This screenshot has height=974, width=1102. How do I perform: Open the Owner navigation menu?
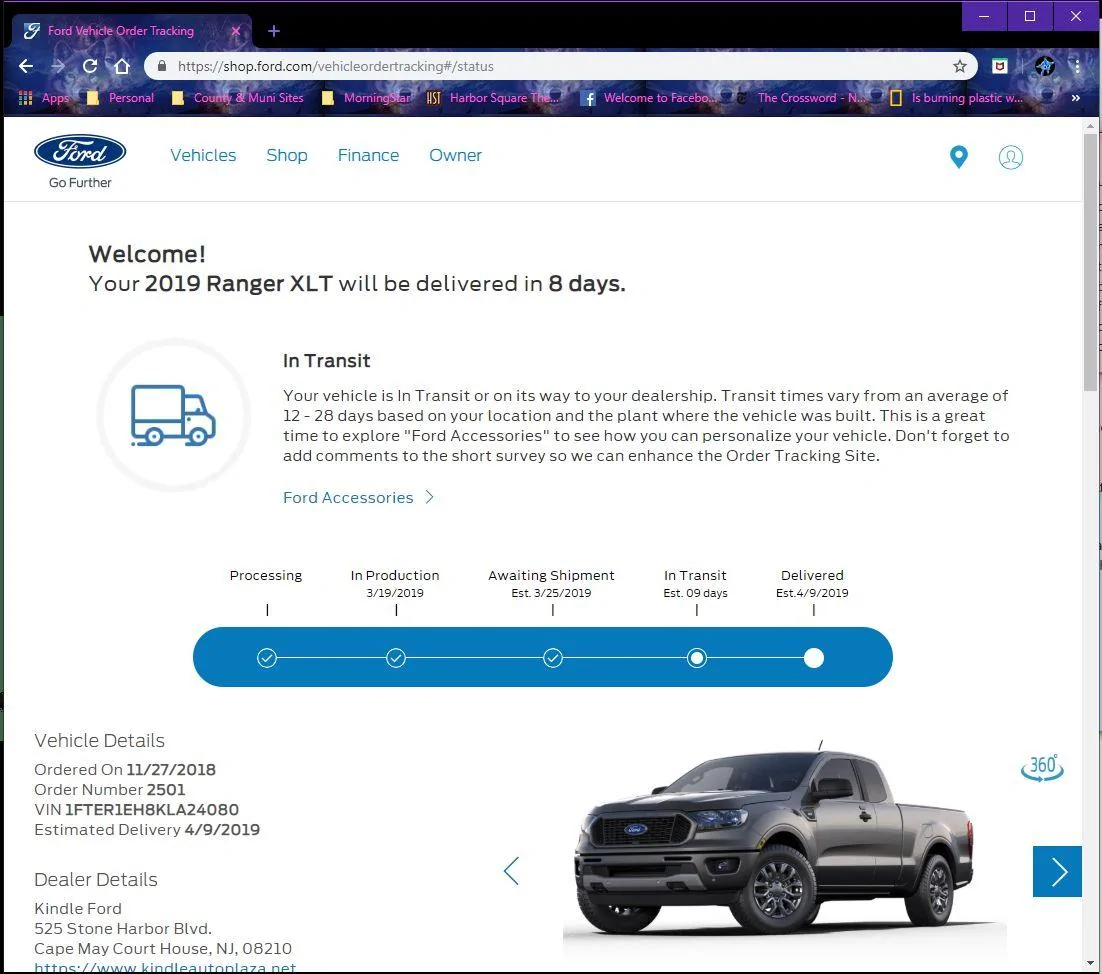[x=455, y=155]
